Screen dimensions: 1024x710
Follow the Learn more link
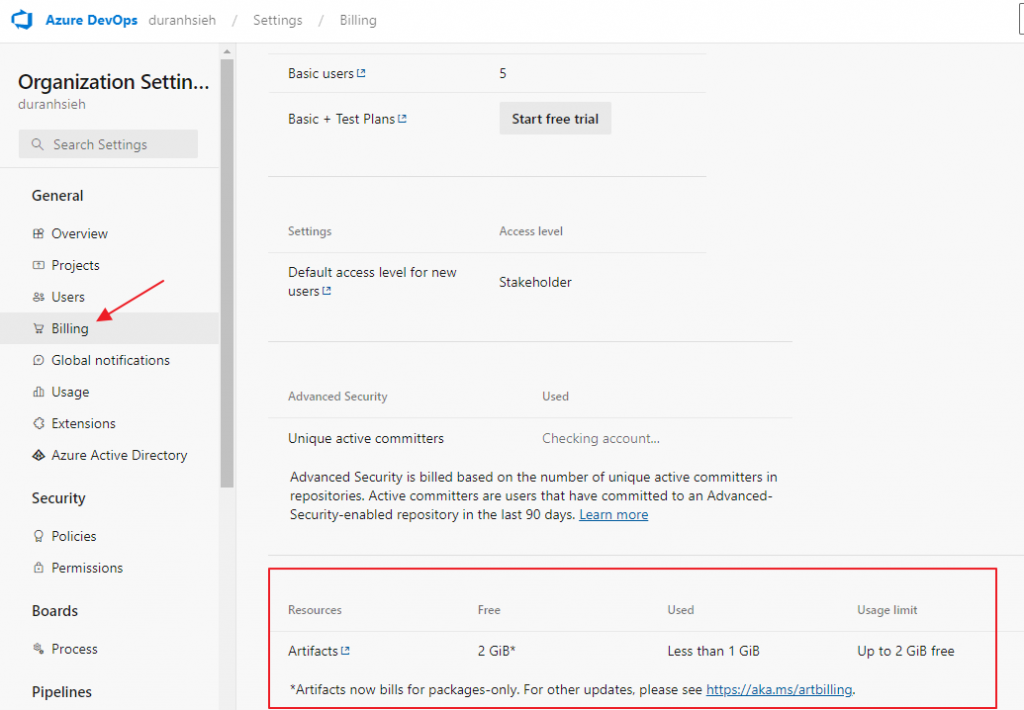[613, 514]
